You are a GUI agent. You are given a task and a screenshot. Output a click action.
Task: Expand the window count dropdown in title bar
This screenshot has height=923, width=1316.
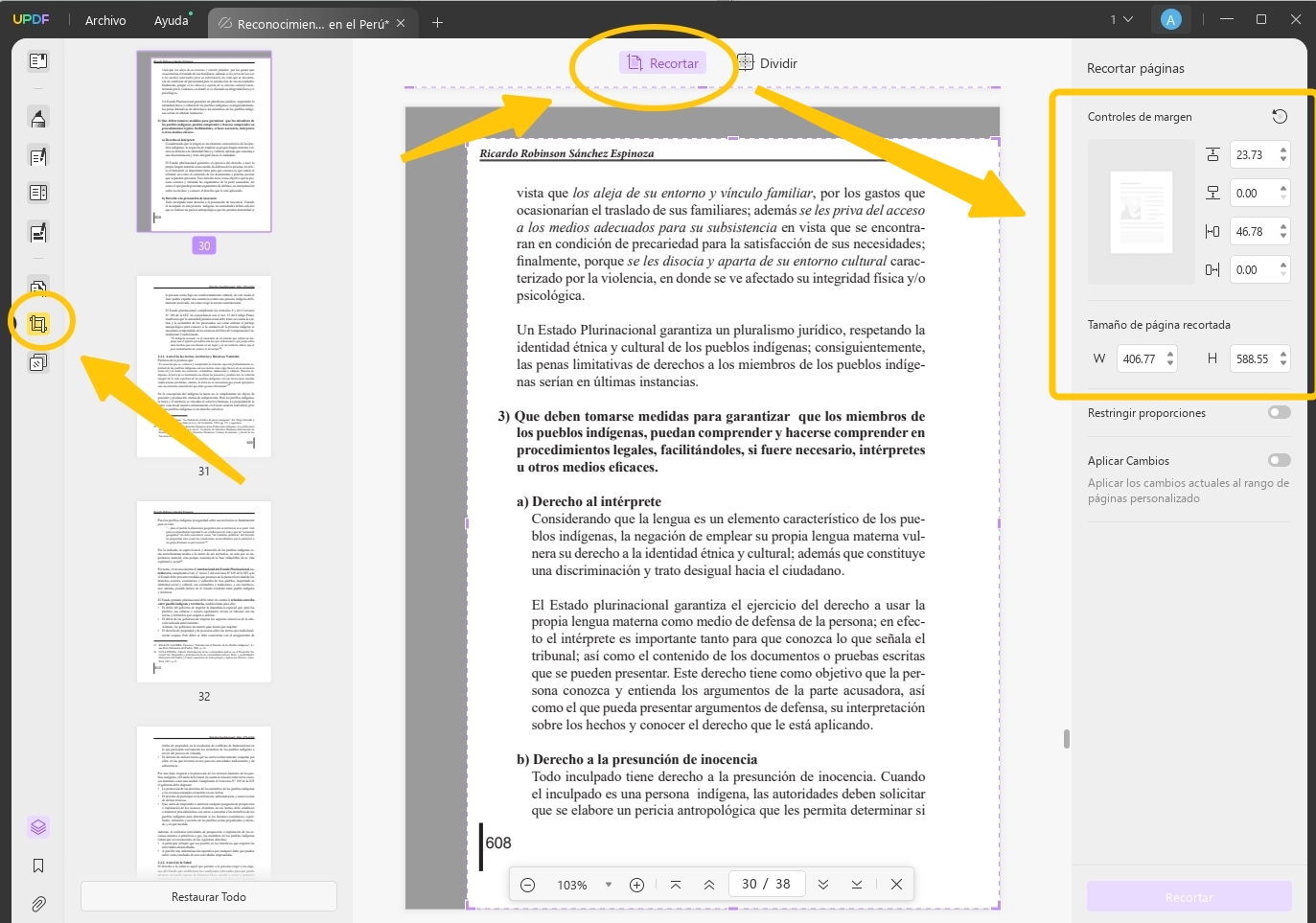1120,20
